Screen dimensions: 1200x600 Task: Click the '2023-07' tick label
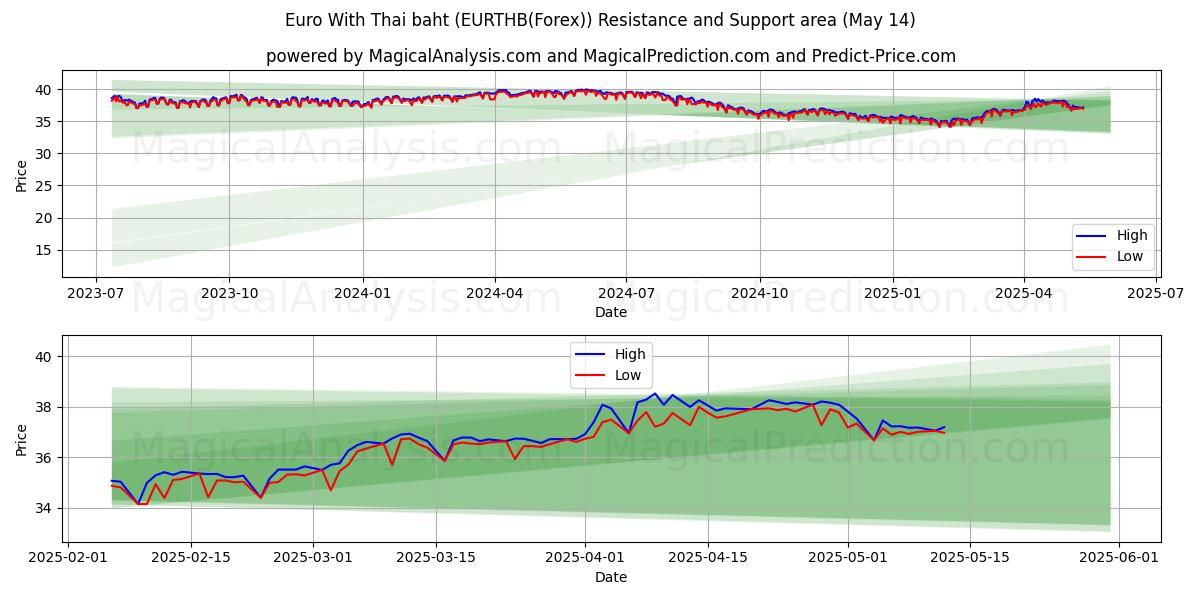[x=96, y=293]
